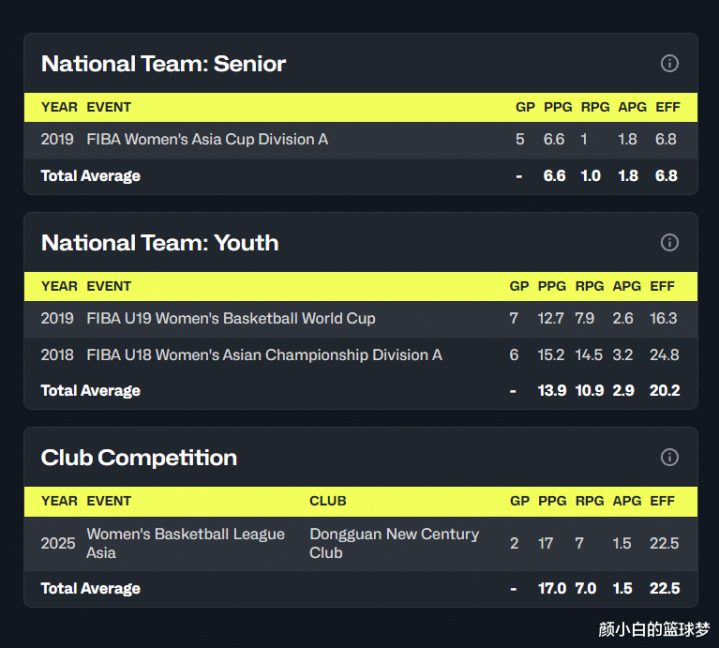The image size is (719, 648).
Task: Click CLUB column header in Club Competition
Action: pos(328,501)
